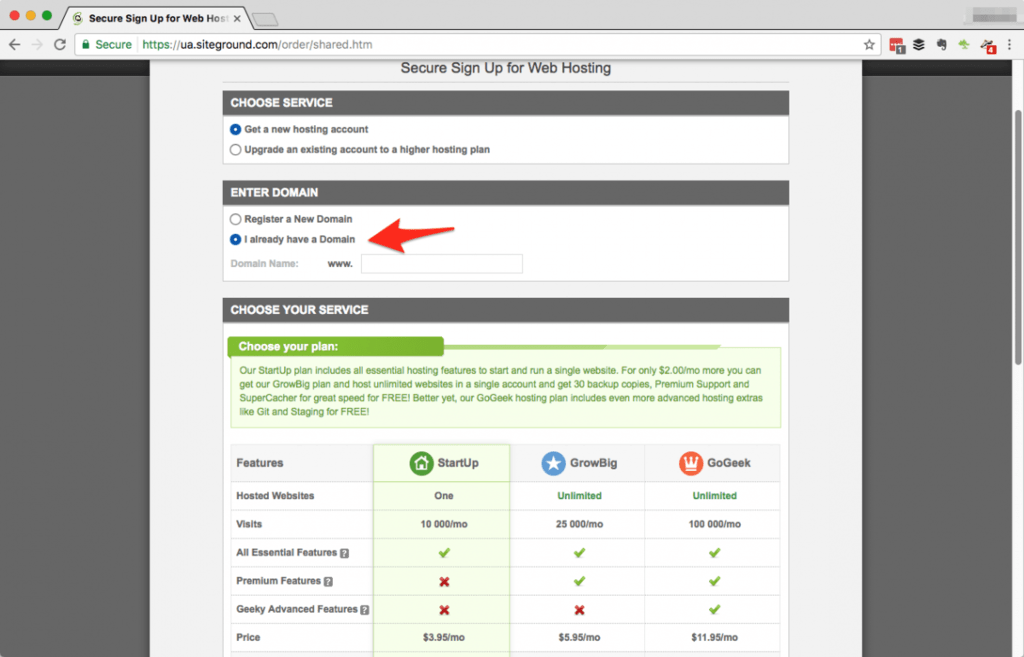Select Get a new hosting account

click(235, 129)
